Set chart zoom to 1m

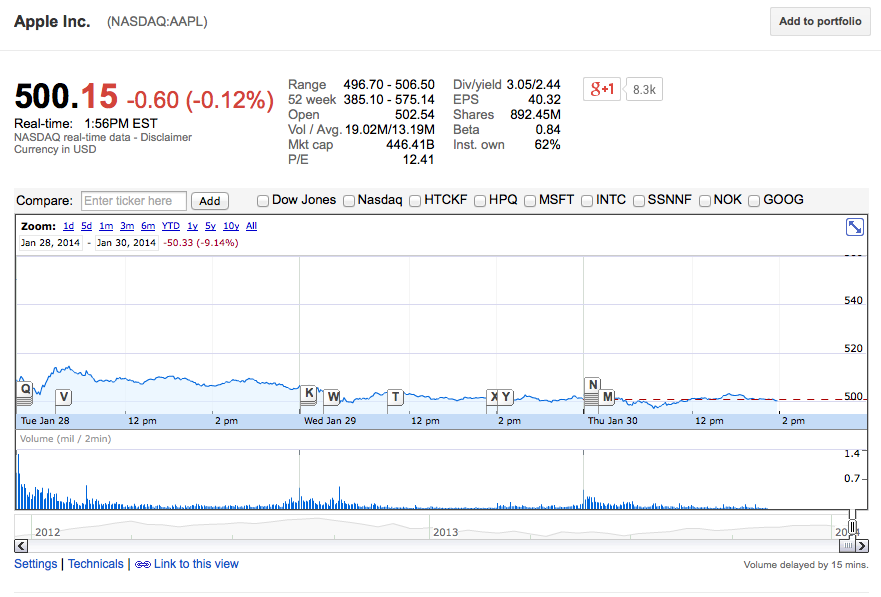click(106, 226)
